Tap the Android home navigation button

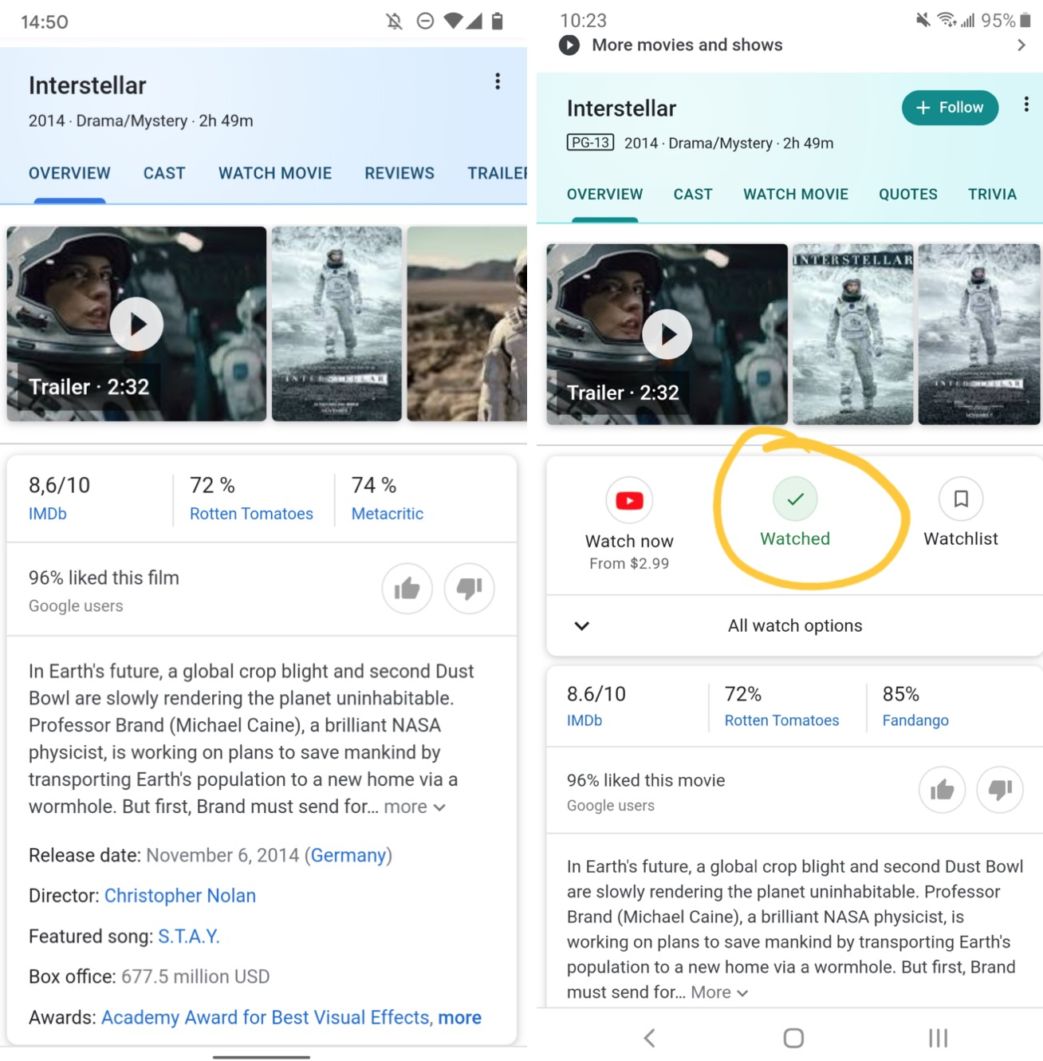pyautogui.click(x=793, y=1037)
